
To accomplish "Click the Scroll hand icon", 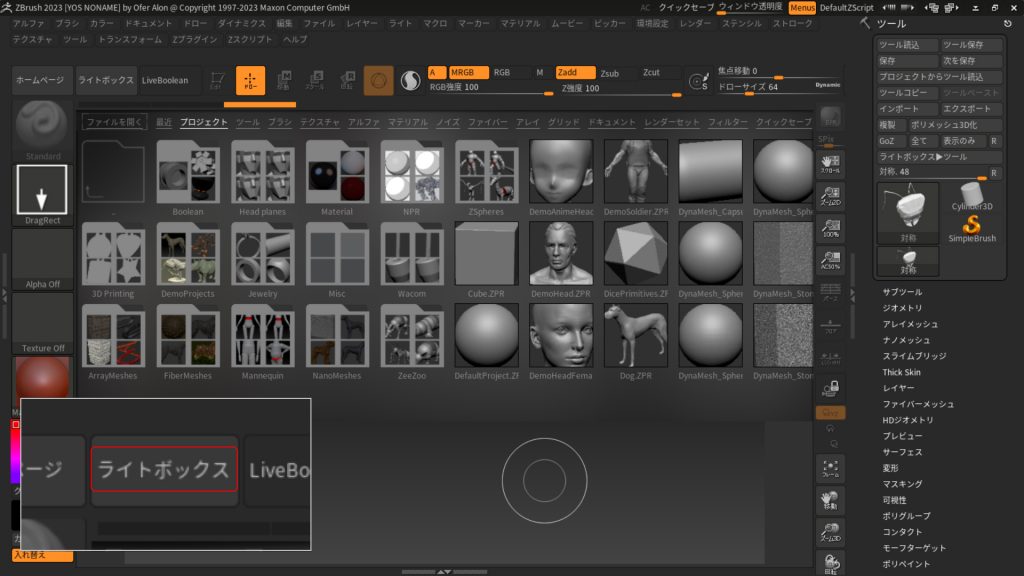I will pyautogui.click(x=829, y=164).
